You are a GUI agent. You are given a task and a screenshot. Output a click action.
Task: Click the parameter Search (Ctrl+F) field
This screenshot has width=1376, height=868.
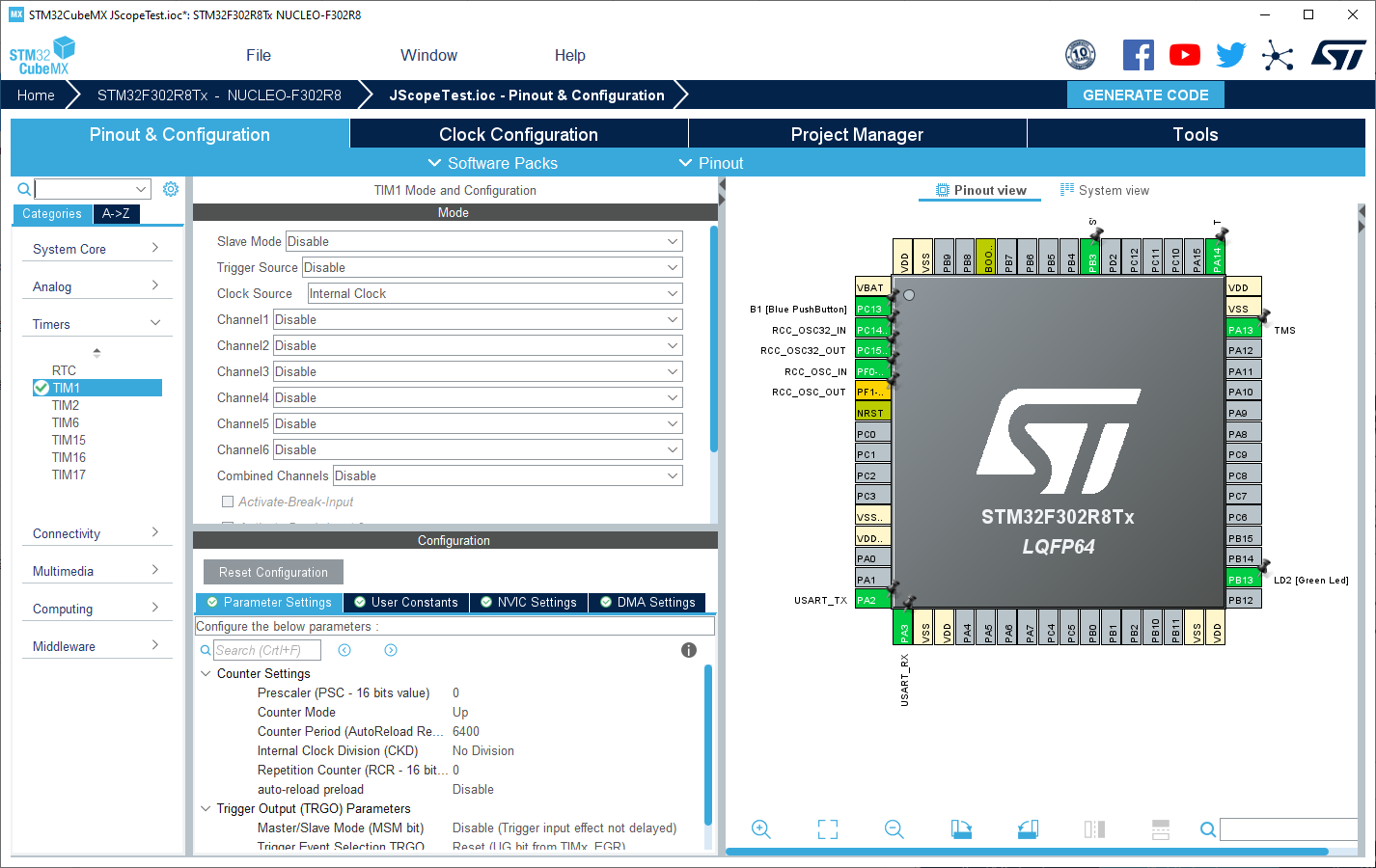coord(267,650)
